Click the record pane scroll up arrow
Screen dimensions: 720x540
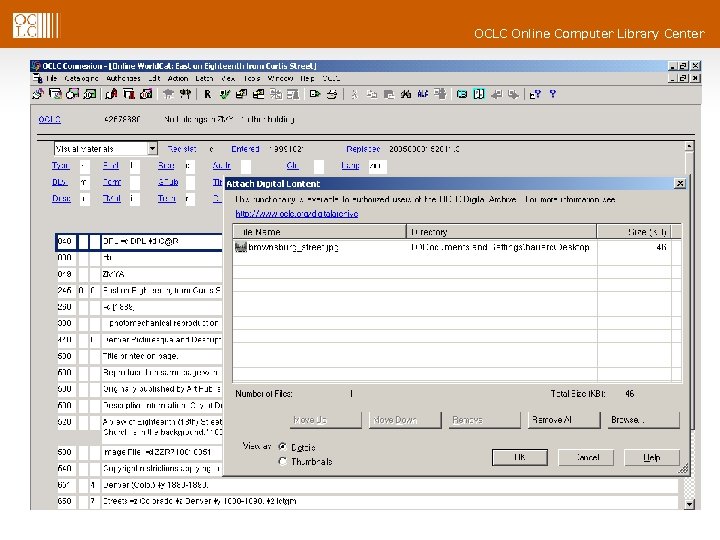pyautogui.click(x=689, y=146)
